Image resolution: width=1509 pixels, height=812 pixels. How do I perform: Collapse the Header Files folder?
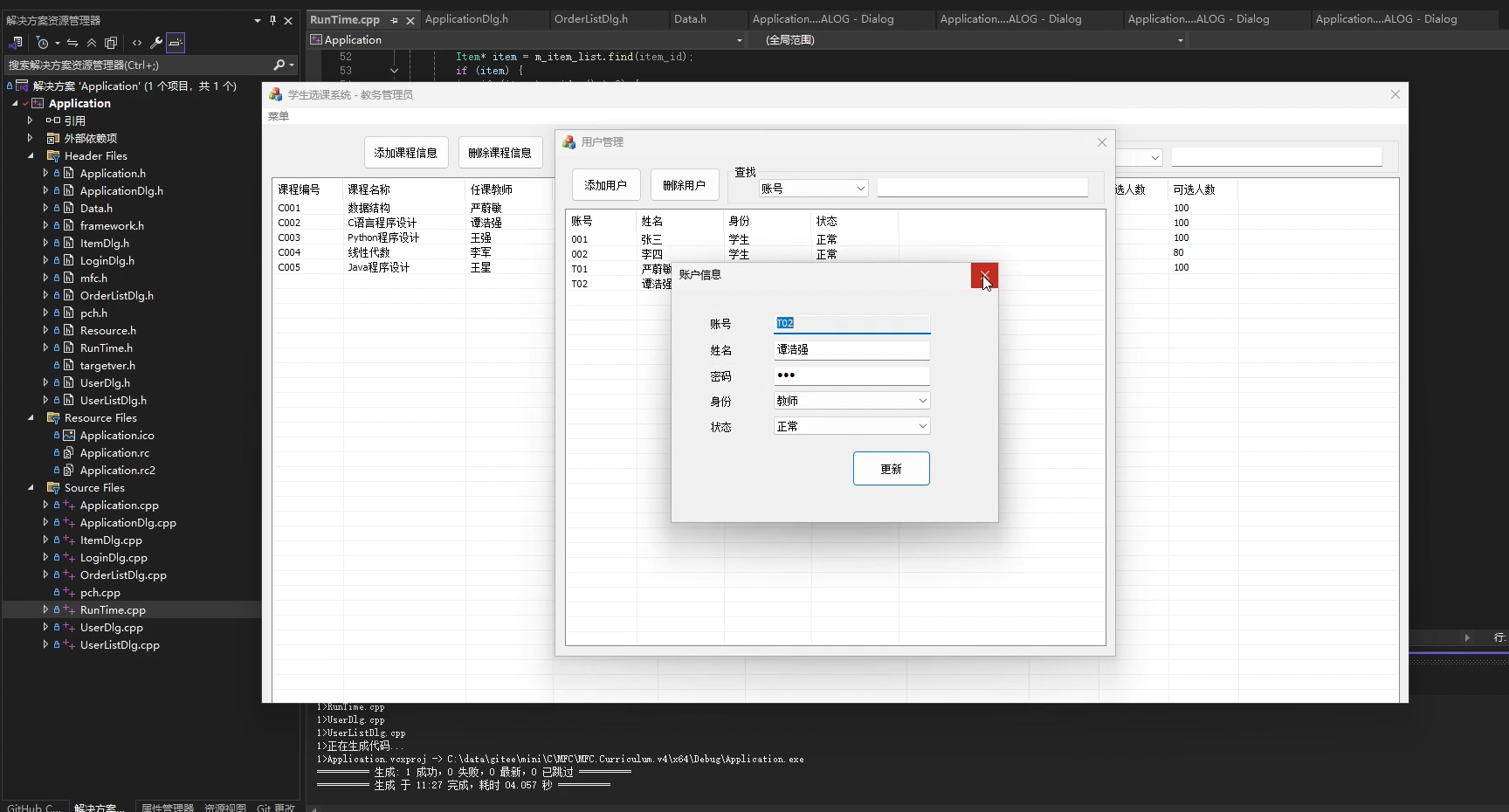tap(31, 155)
